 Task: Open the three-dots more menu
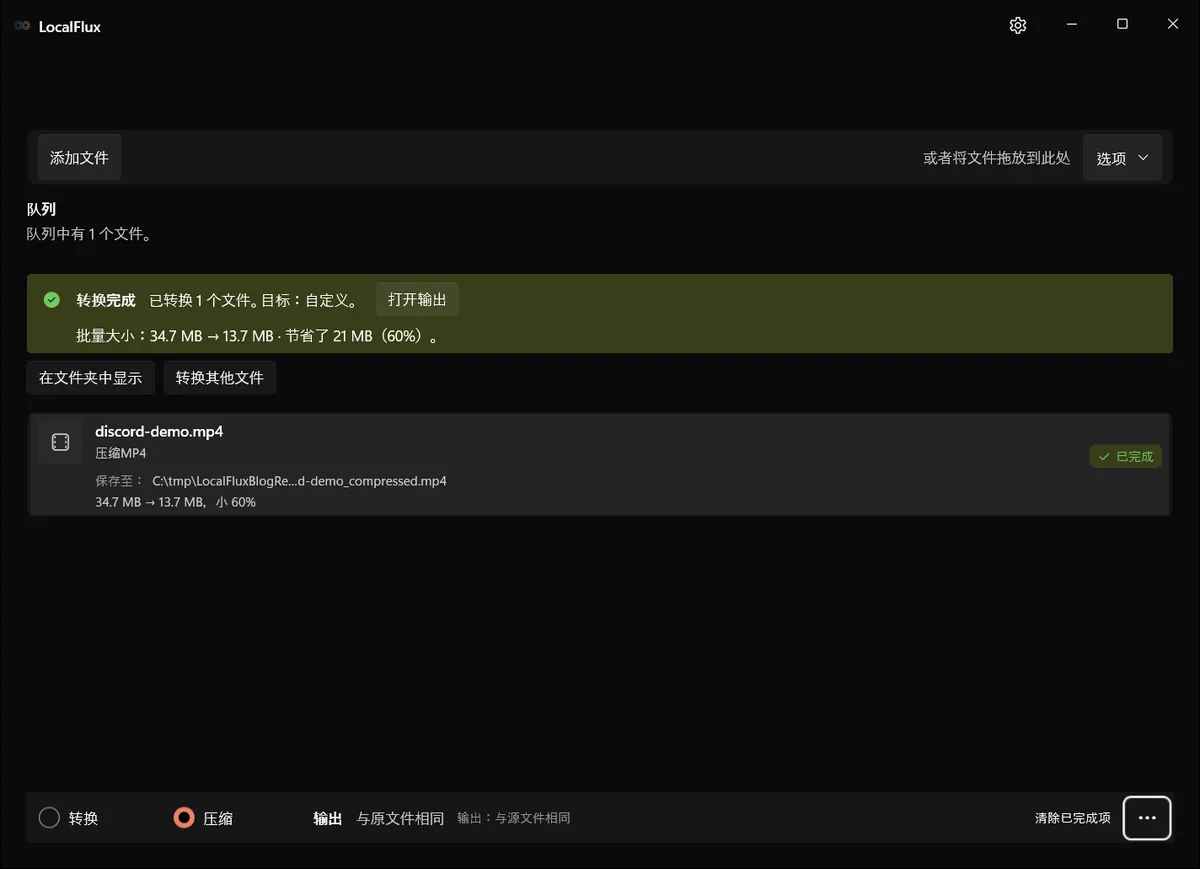point(1147,818)
